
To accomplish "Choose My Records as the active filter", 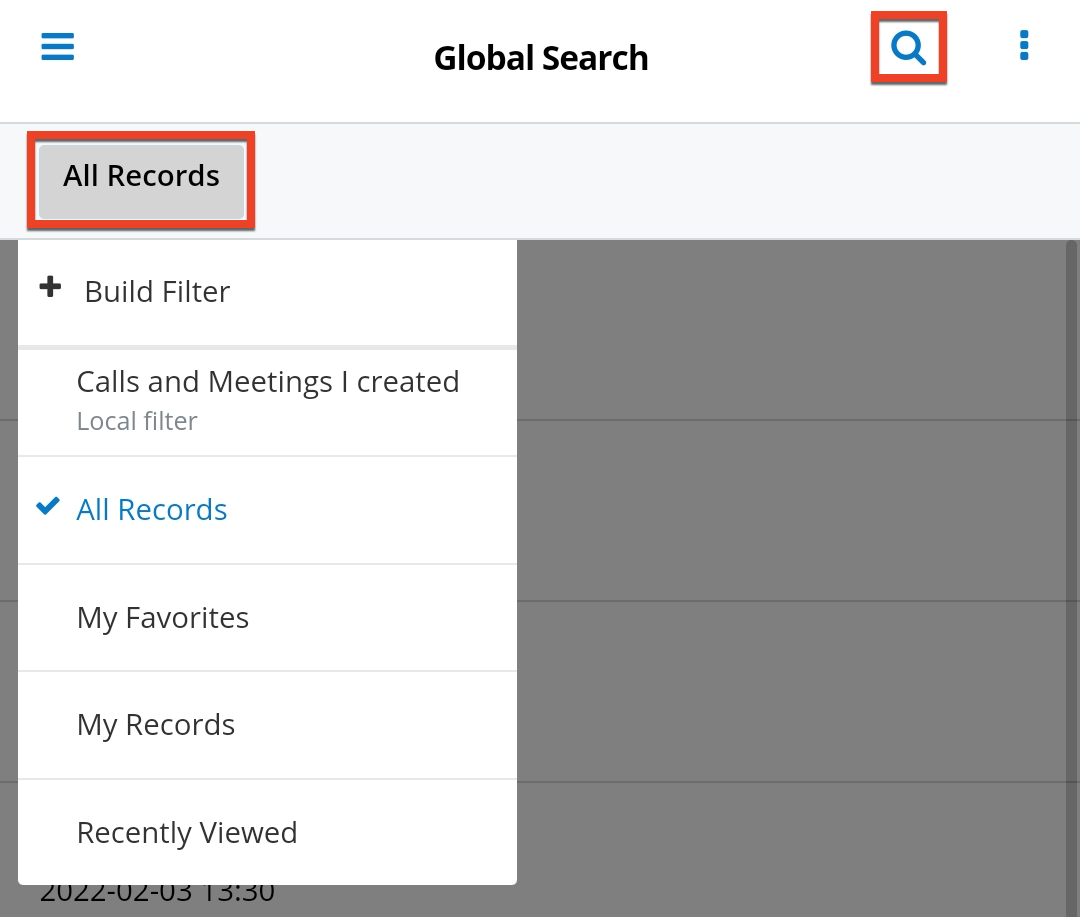I will pos(155,724).
